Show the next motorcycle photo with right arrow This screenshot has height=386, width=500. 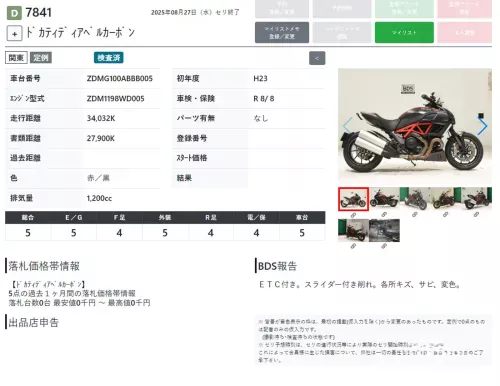[x=482, y=126]
